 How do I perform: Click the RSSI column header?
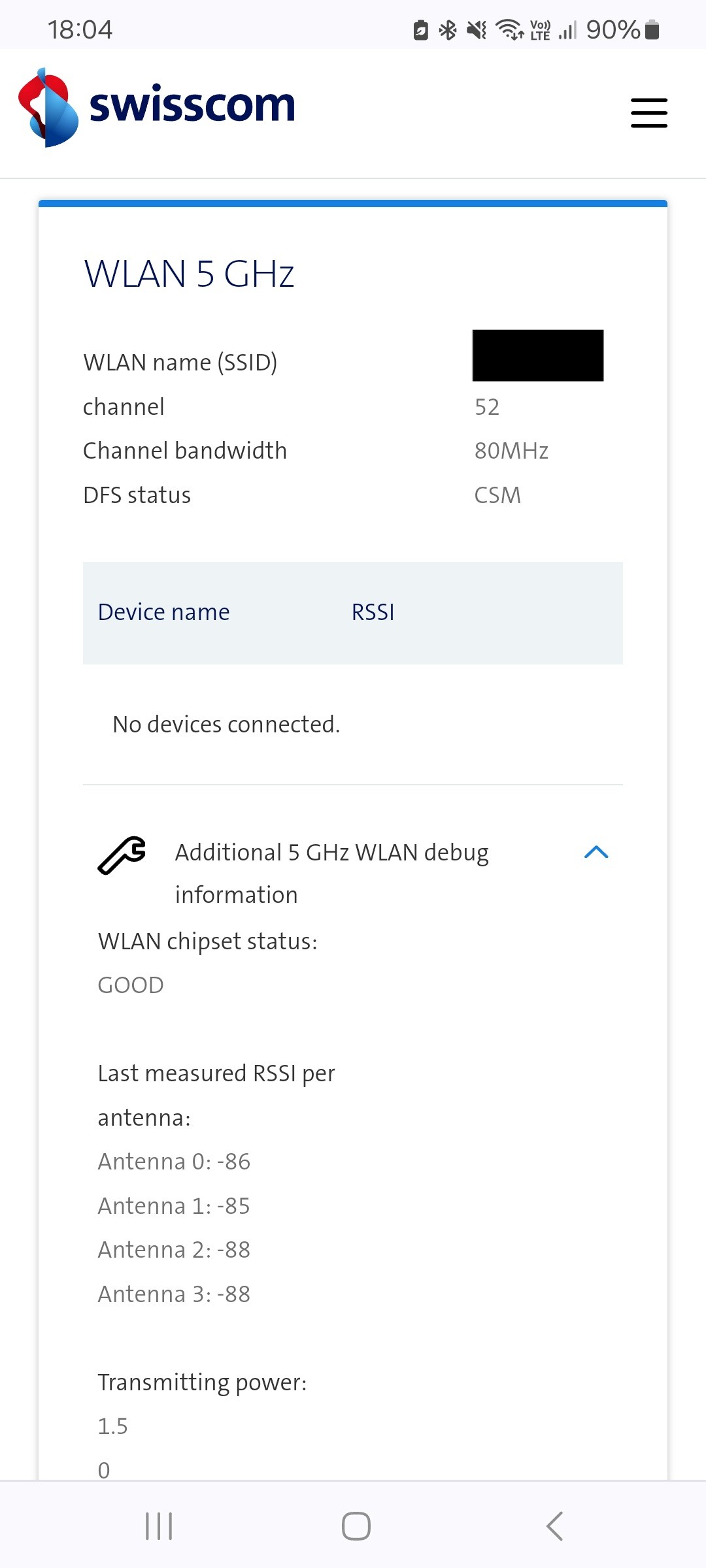click(x=373, y=612)
